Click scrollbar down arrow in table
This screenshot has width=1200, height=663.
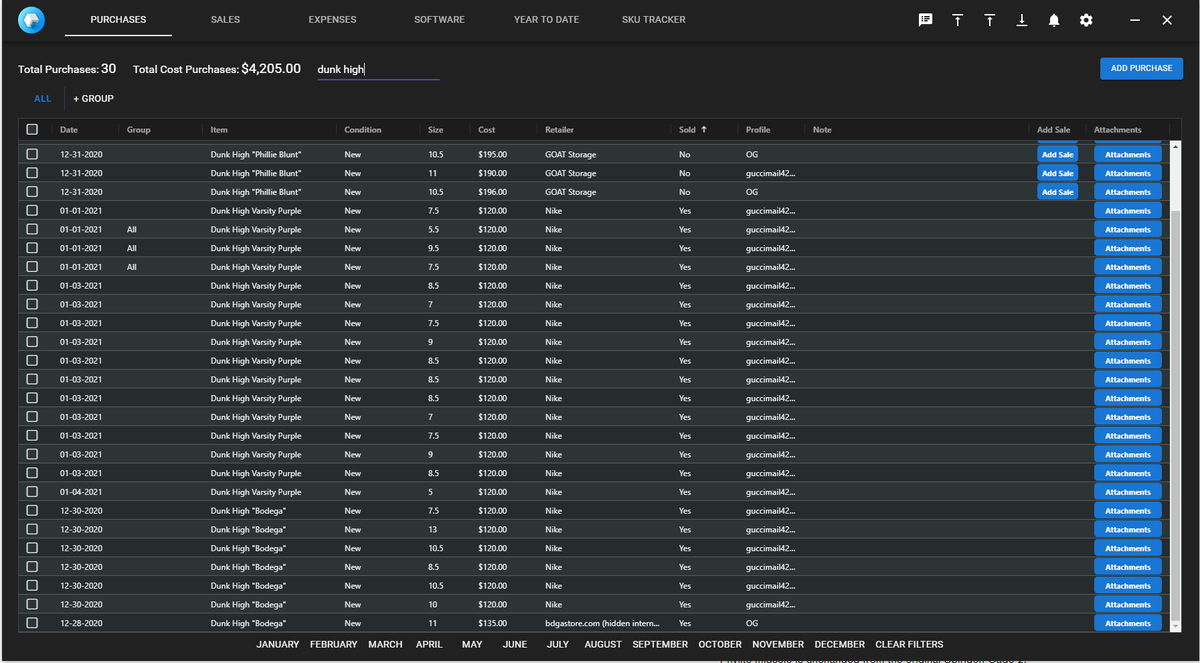point(1175,626)
